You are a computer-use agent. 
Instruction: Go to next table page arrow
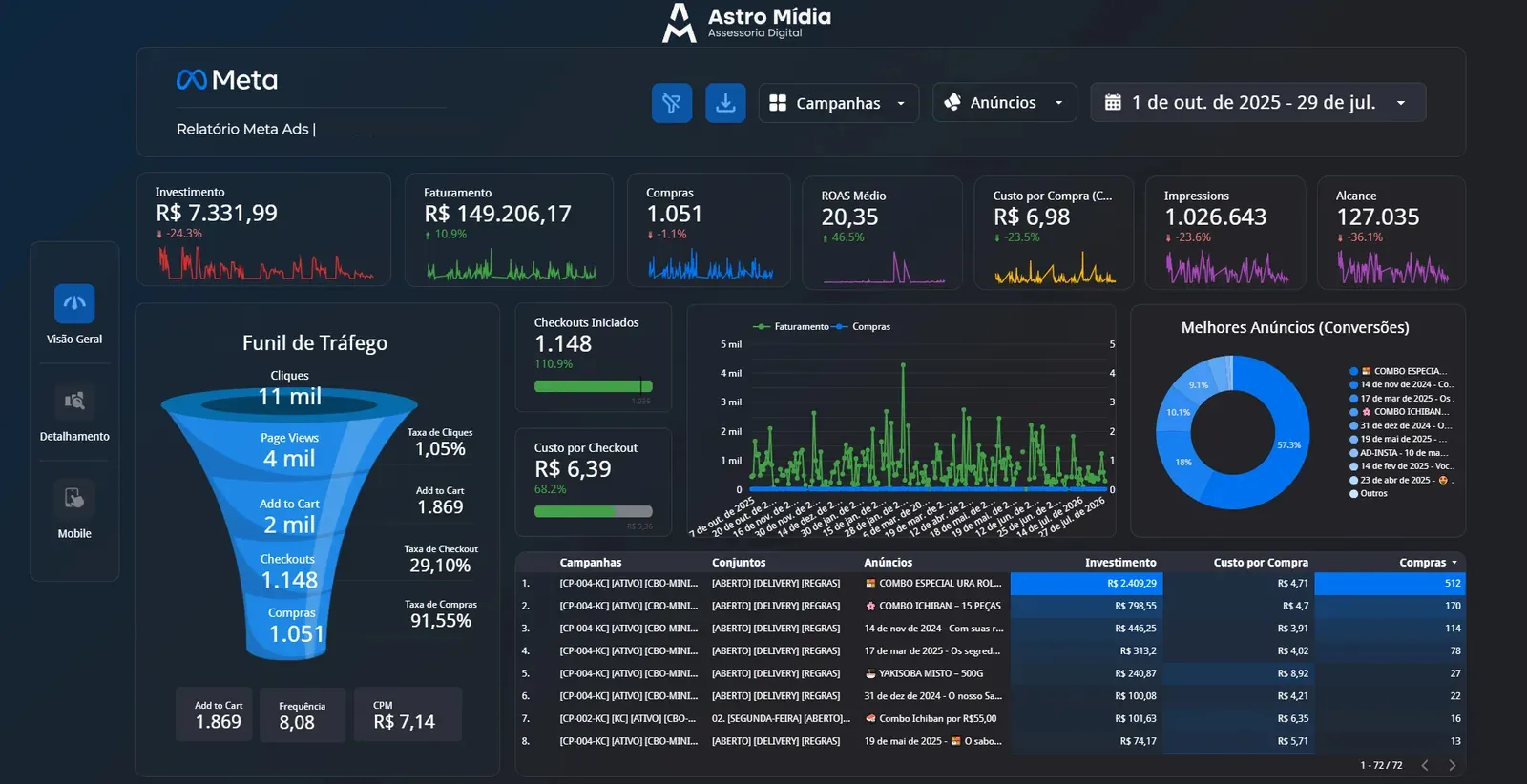pos(1453,765)
